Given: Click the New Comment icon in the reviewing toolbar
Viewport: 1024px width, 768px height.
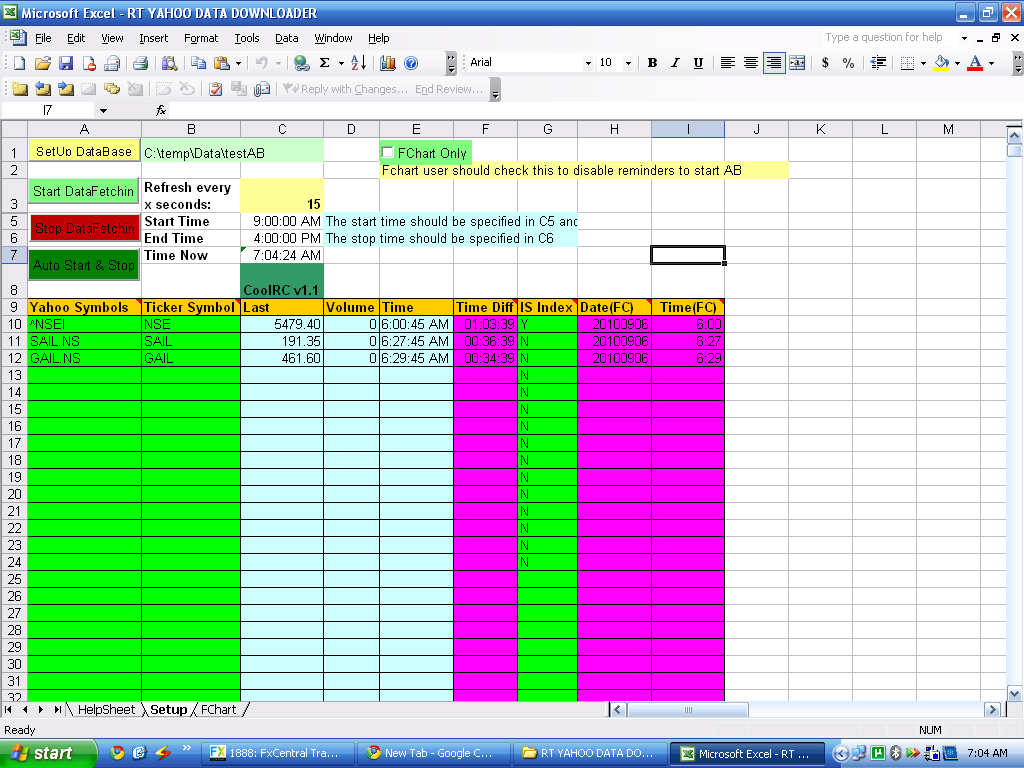Looking at the screenshot, I should 20,89.
